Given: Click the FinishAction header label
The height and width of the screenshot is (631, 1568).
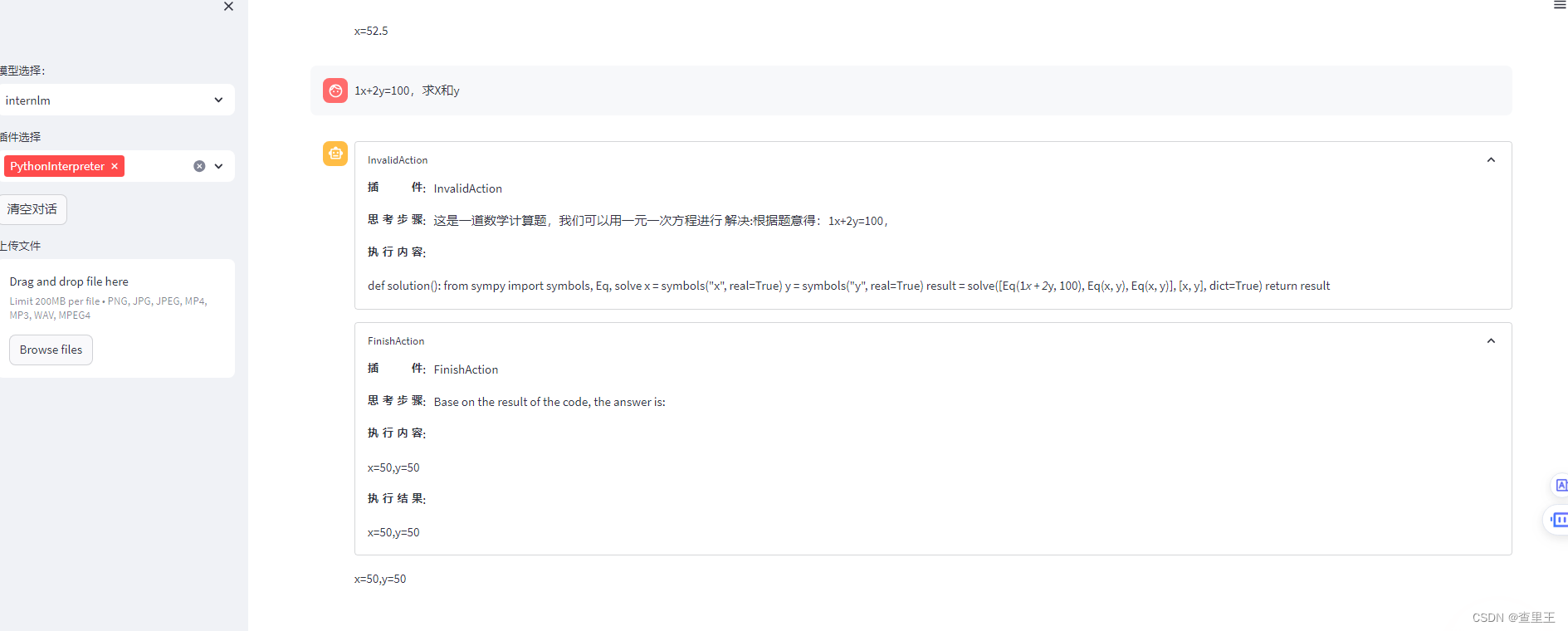Looking at the screenshot, I should pyautogui.click(x=396, y=341).
